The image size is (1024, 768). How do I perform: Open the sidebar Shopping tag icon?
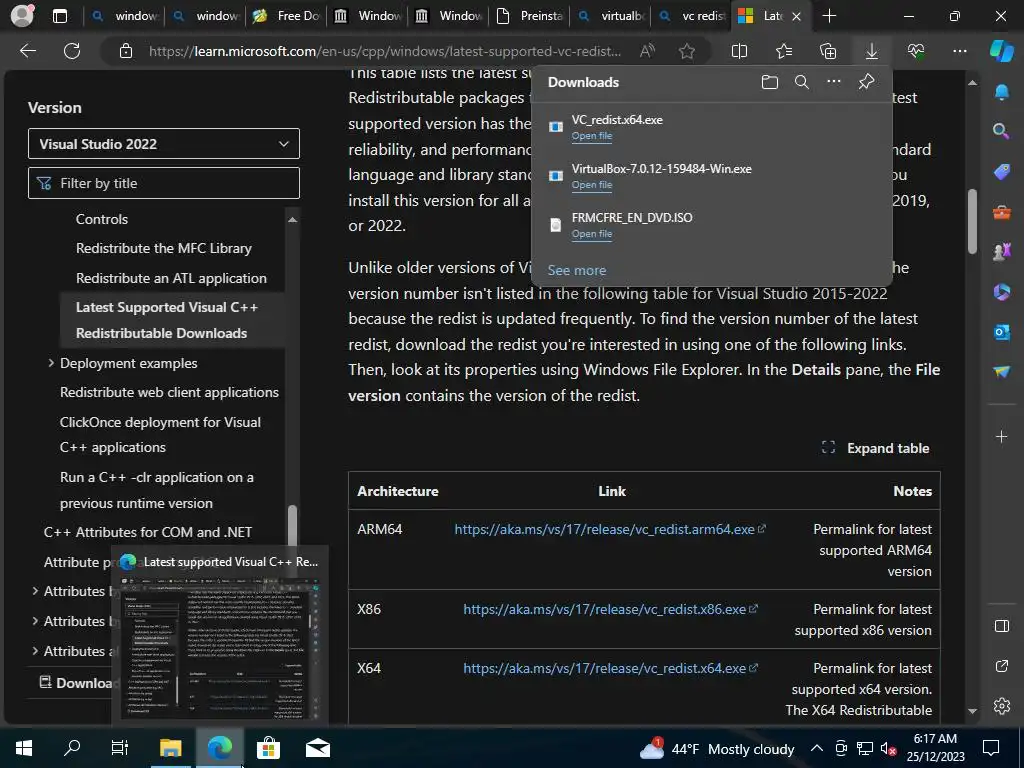pyautogui.click(x=1001, y=172)
